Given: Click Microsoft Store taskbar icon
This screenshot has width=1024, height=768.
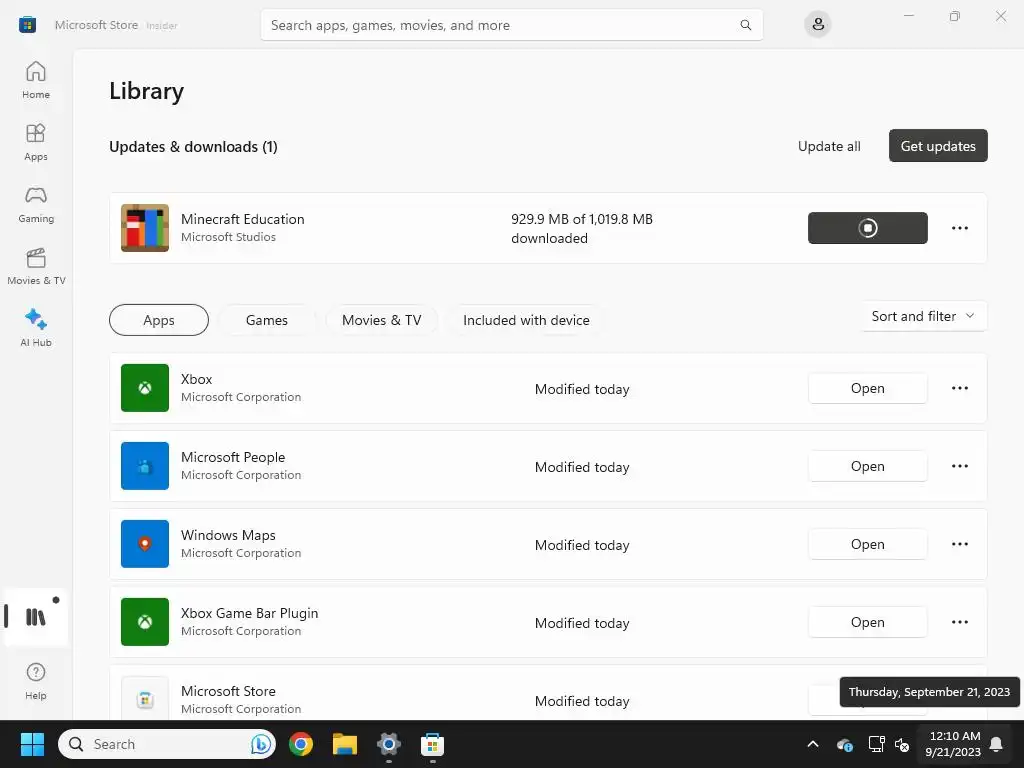Looking at the screenshot, I should click(x=432, y=744).
